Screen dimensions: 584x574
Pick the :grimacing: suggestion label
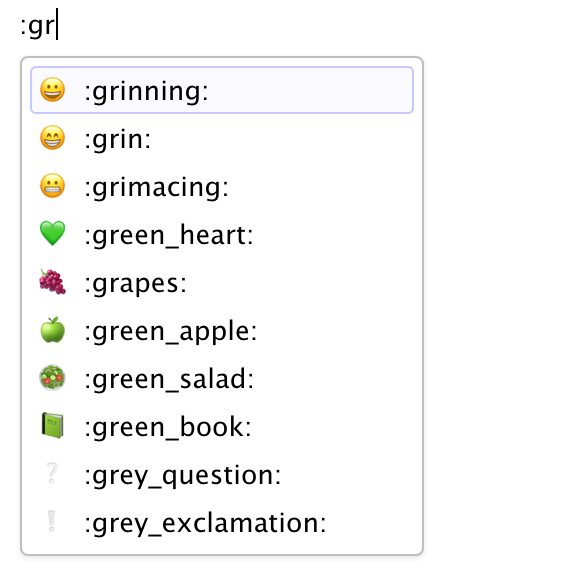coord(156,187)
